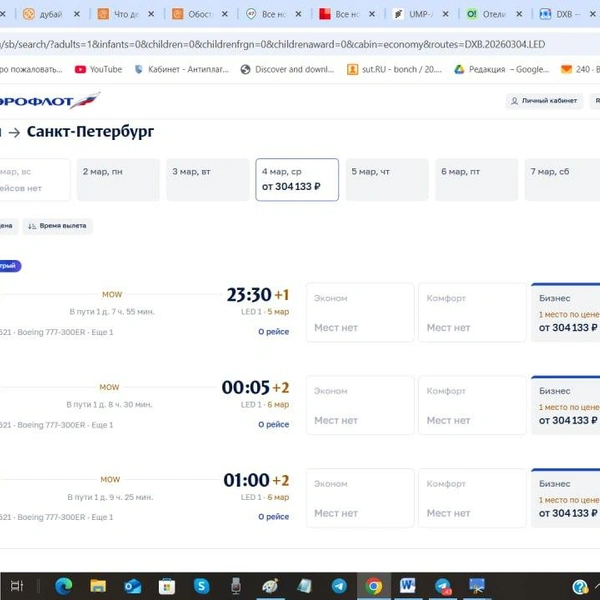Image resolution: width=600 pixels, height=600 pixels.
Task: Open Paint from the taskbar
Action: point(270,586)
